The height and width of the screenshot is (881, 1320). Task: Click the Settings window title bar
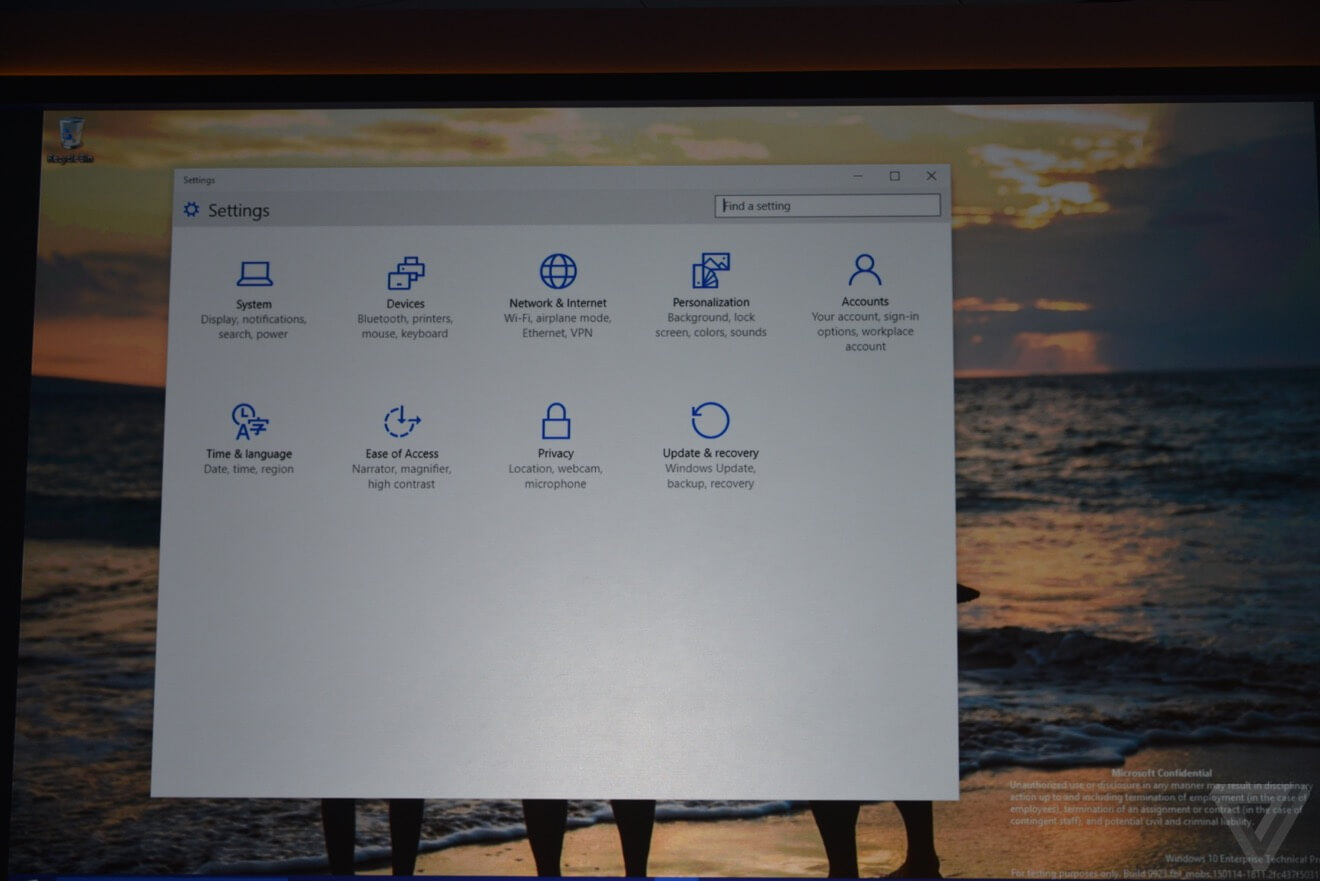point(500,179)
